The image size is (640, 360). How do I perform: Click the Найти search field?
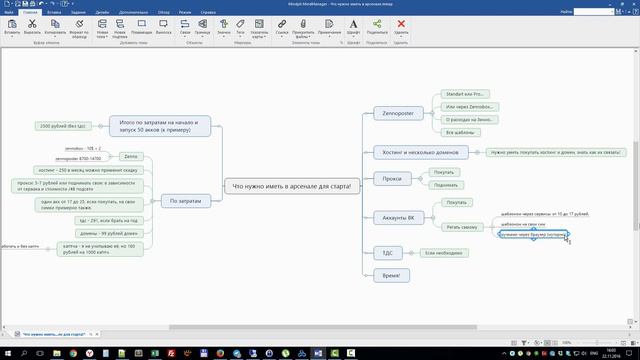593,12
